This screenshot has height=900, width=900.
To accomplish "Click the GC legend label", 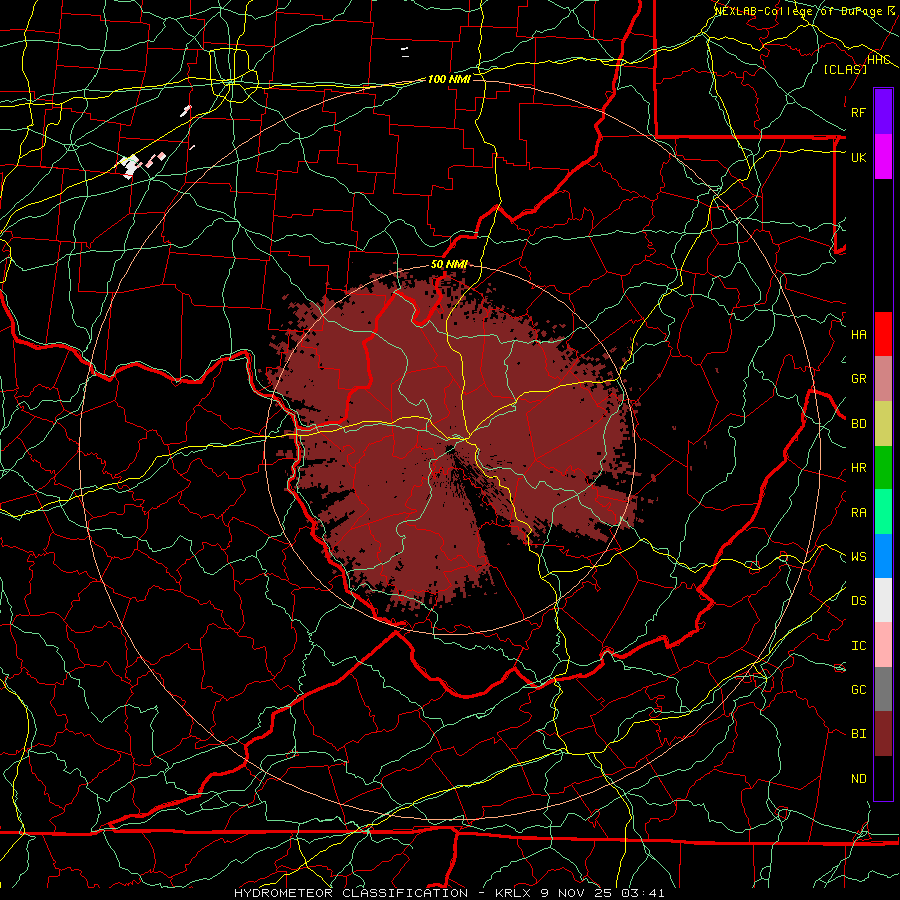I will click(858, 690).
